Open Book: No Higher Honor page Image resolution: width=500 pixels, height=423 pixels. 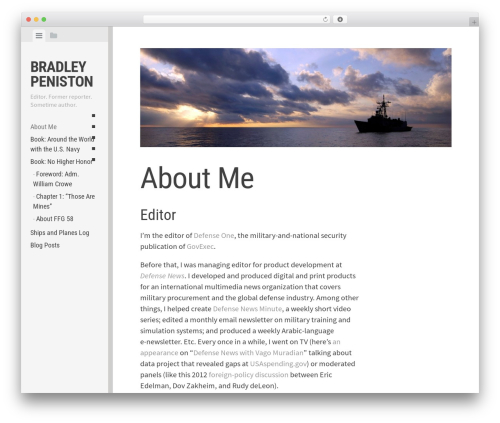62,162
